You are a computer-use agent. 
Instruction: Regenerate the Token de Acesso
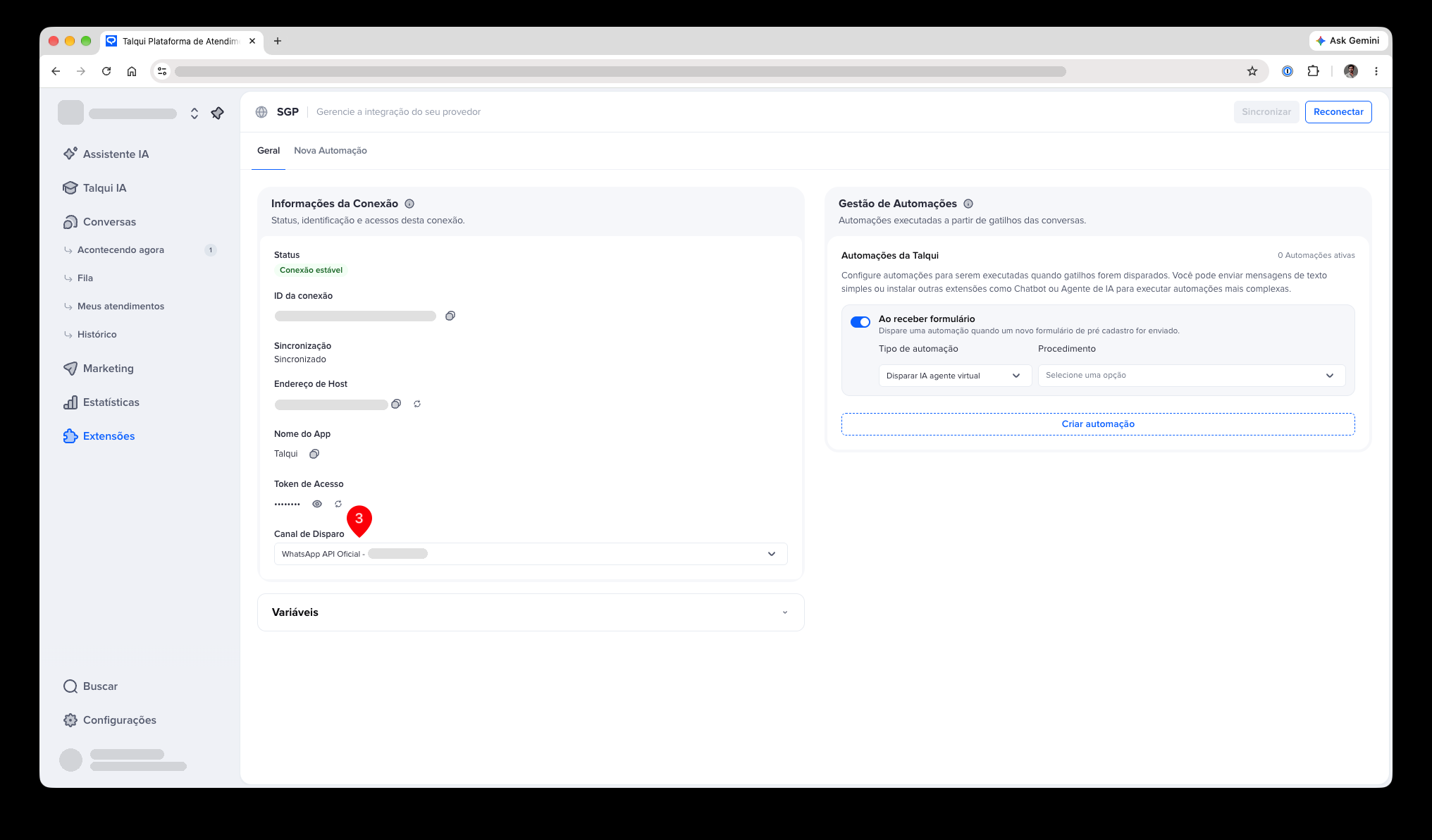click(338, 504)
